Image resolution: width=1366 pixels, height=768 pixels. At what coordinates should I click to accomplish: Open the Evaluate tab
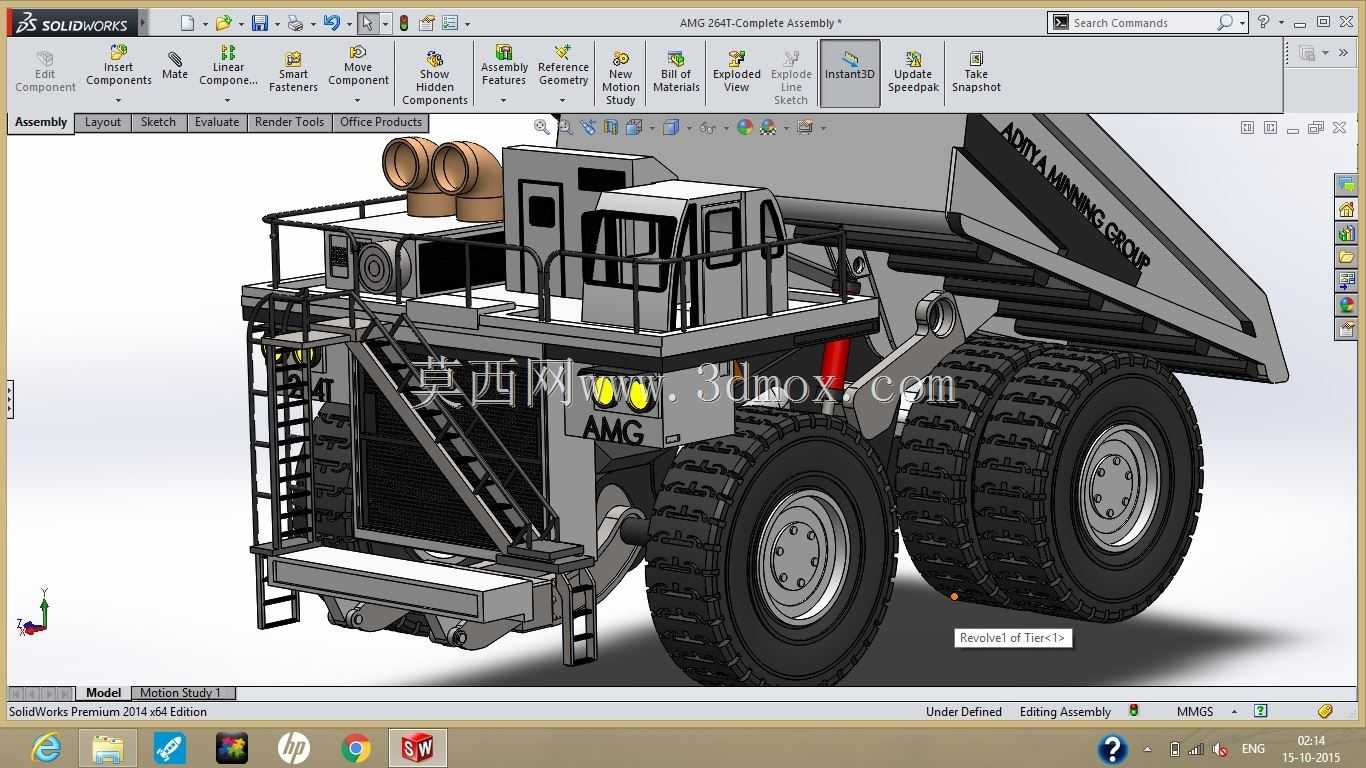coord(217,122)
